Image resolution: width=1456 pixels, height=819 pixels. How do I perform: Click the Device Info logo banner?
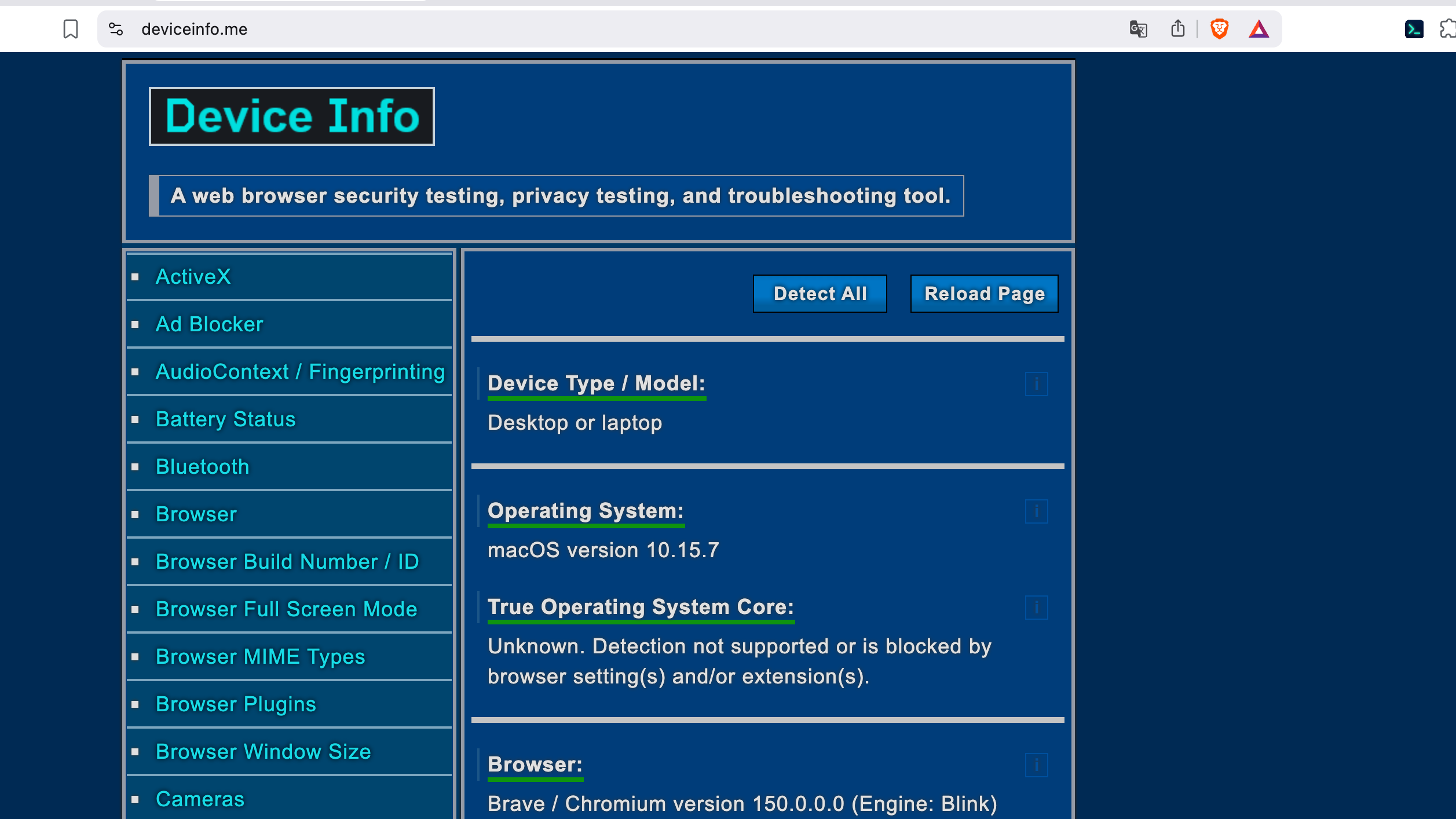(x=292, y=116)
